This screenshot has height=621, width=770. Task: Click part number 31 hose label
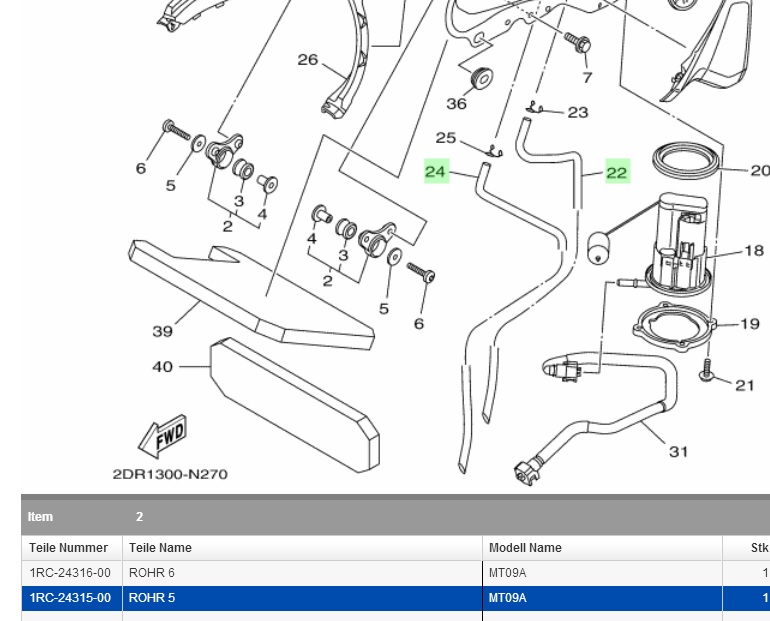(x=678, y=452)
